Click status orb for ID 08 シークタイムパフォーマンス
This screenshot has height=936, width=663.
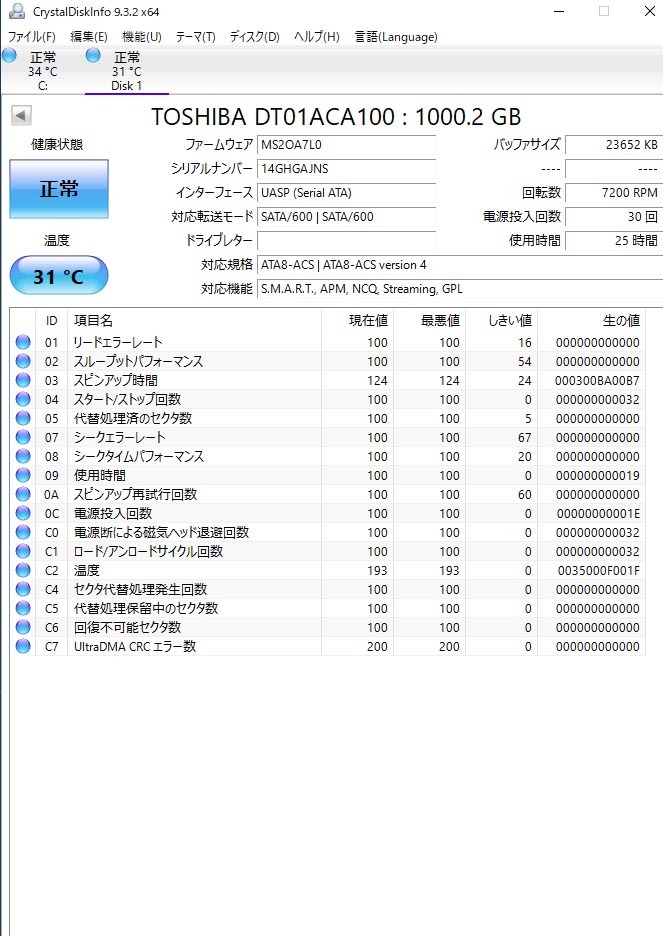point(23,456)
